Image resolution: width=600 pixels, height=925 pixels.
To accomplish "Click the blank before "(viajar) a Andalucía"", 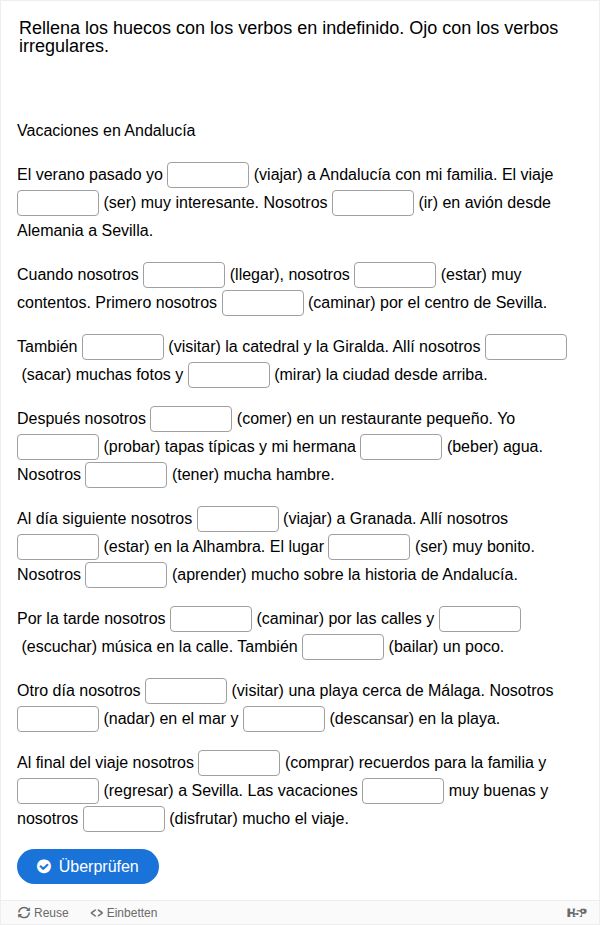I will 208,175.
